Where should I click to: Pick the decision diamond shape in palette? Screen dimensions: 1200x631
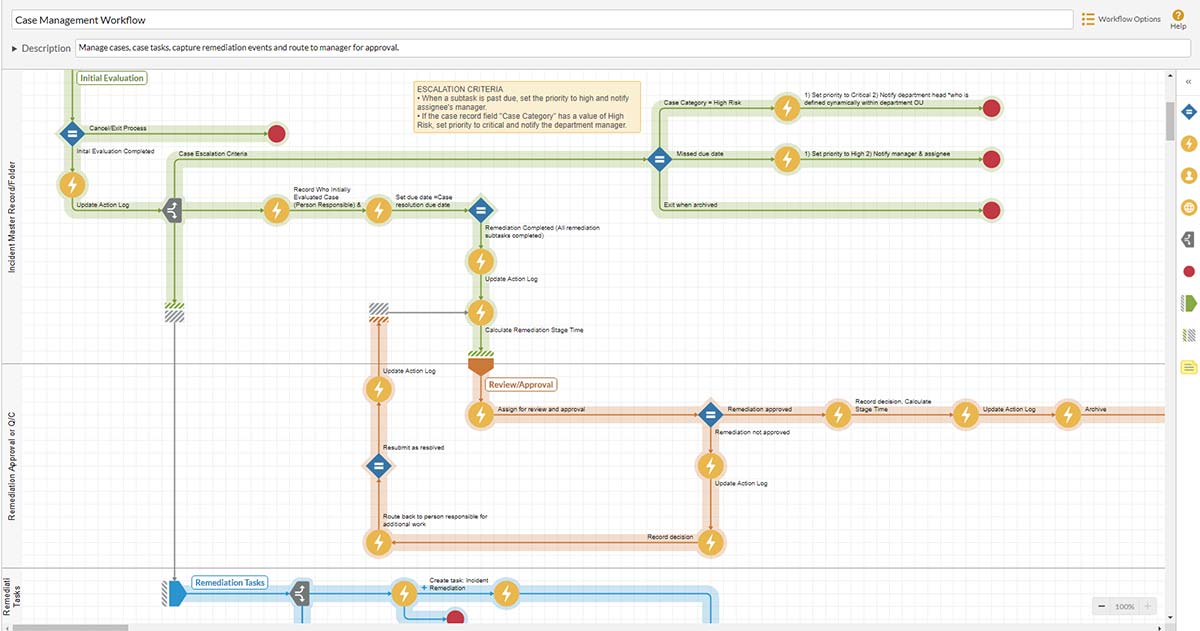point(1189,111)
